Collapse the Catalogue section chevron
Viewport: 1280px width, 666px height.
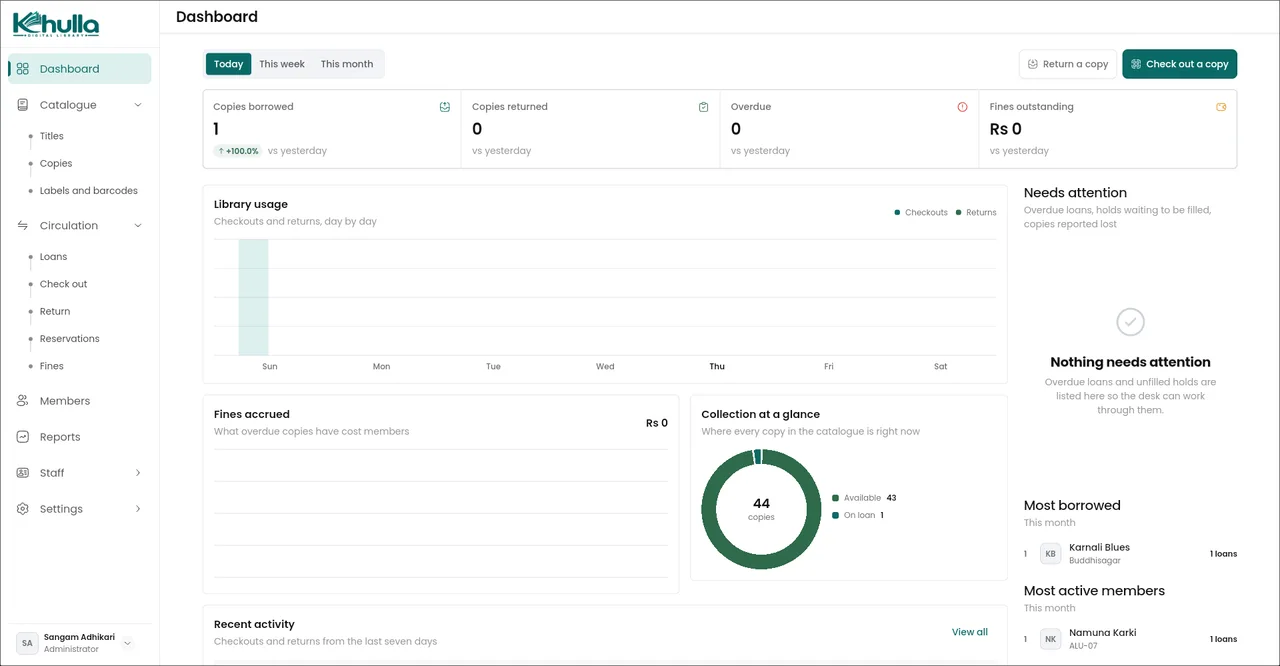138,105
